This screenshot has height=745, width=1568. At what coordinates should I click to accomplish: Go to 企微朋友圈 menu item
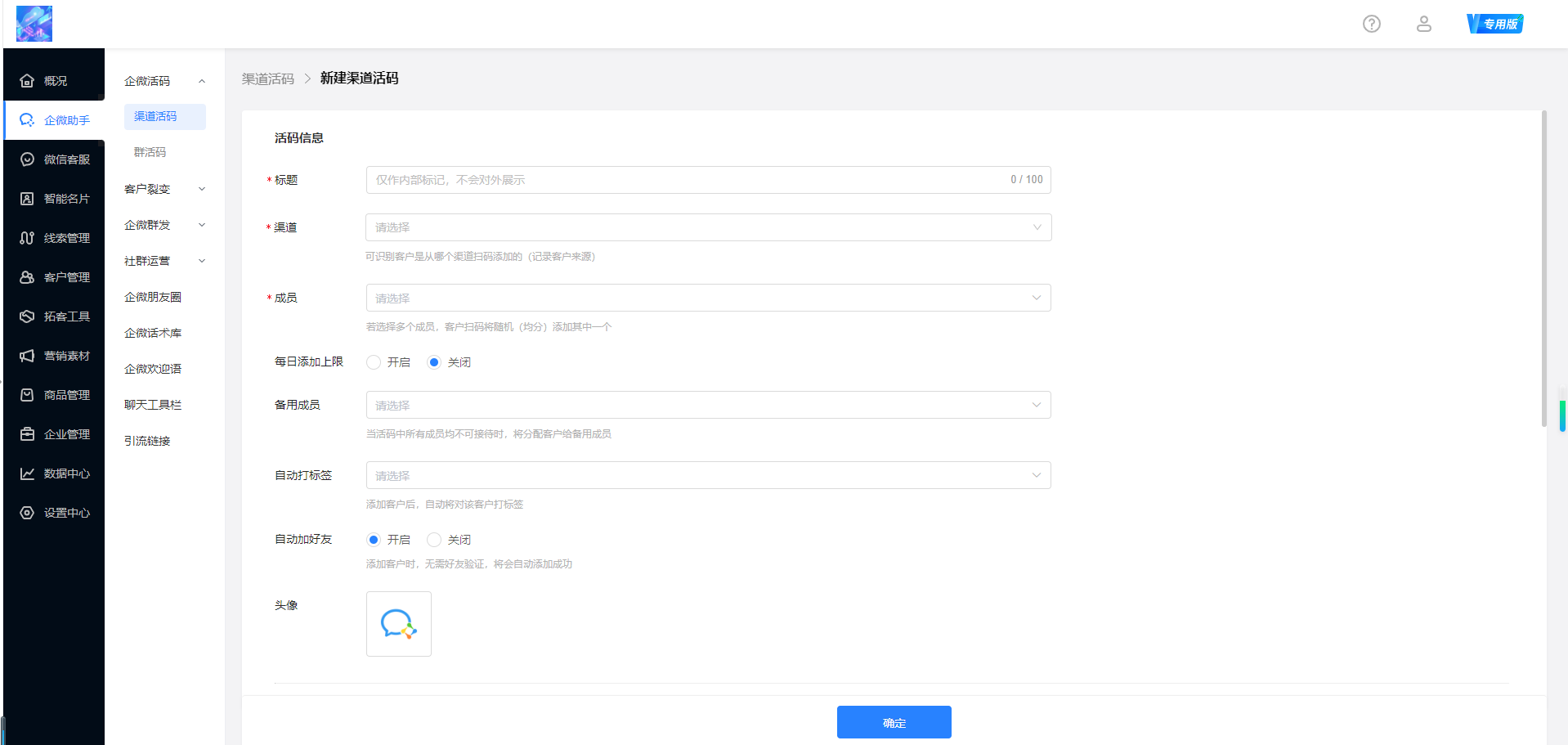coord(153,297)
